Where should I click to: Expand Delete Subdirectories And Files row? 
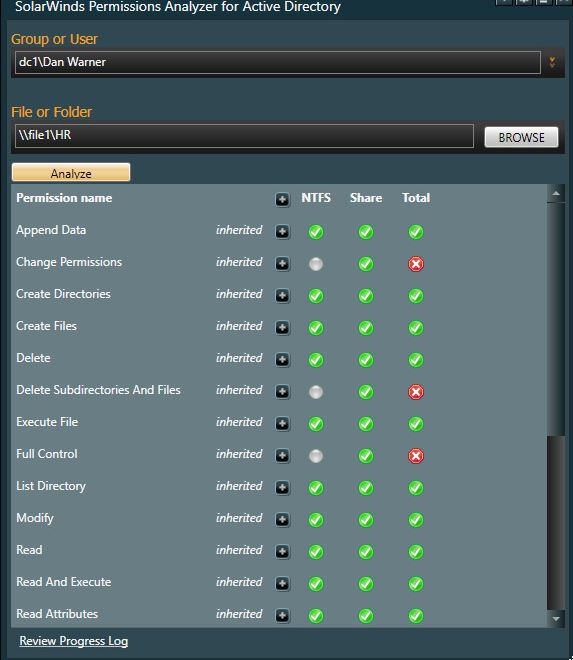tap(283, 391)
